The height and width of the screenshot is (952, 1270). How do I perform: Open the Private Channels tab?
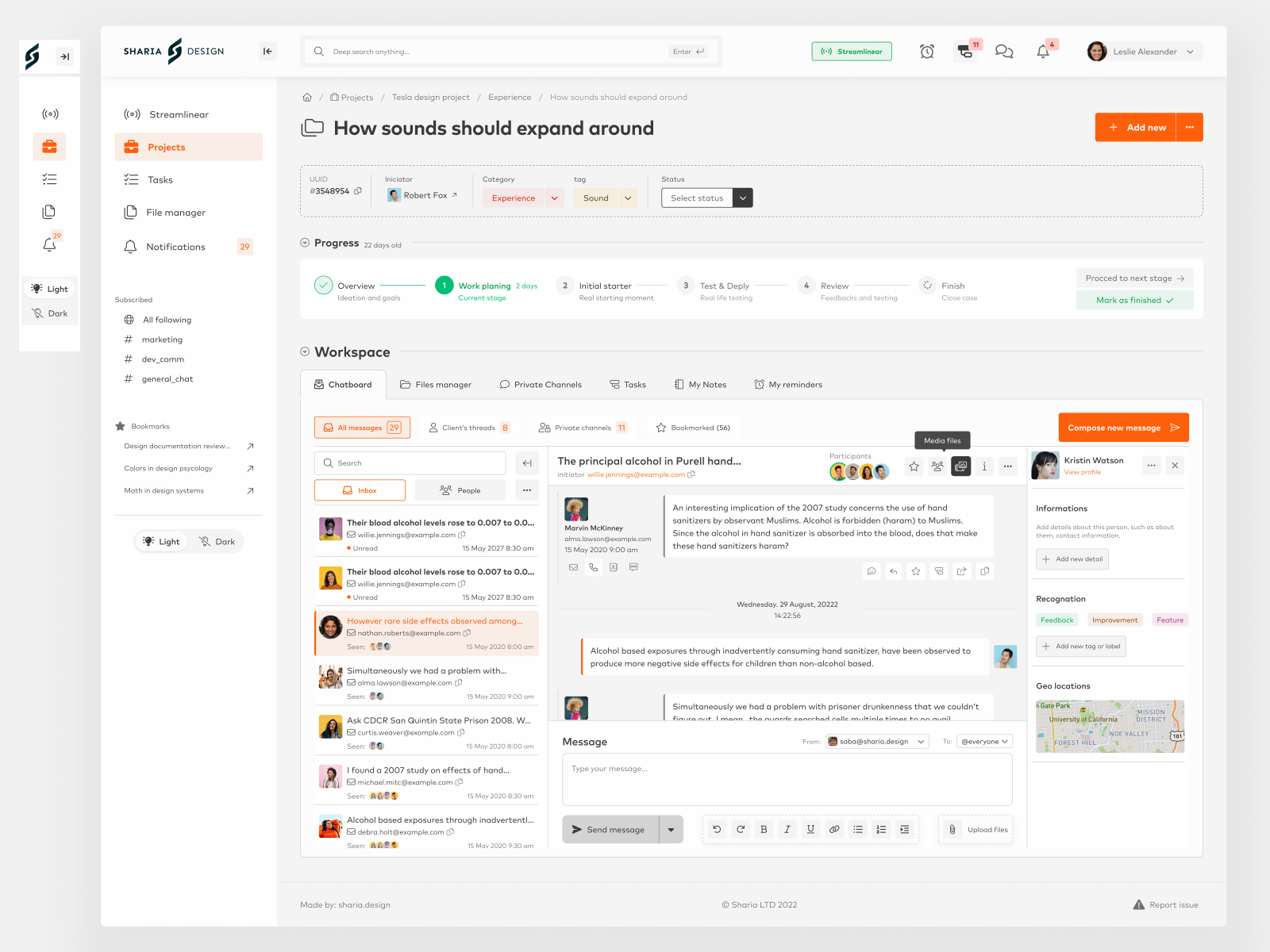[541, 384]
